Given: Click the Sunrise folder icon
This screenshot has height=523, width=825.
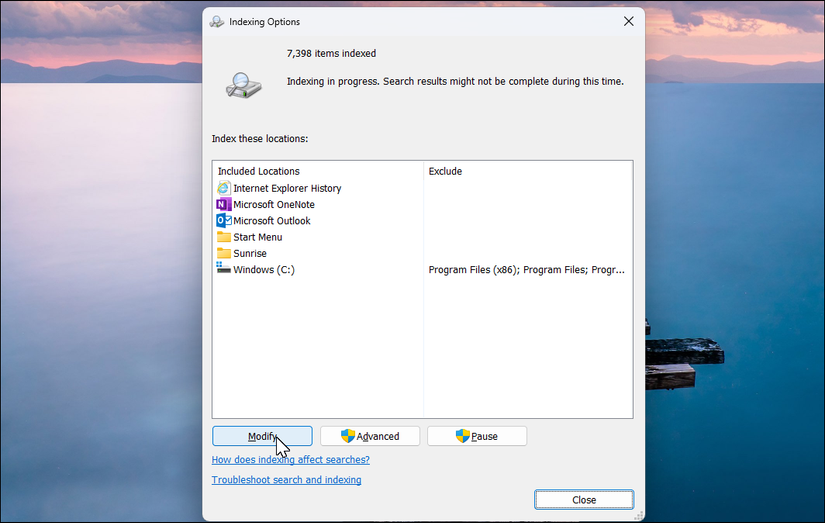Looking at the screenshot, I should [224, 253].
